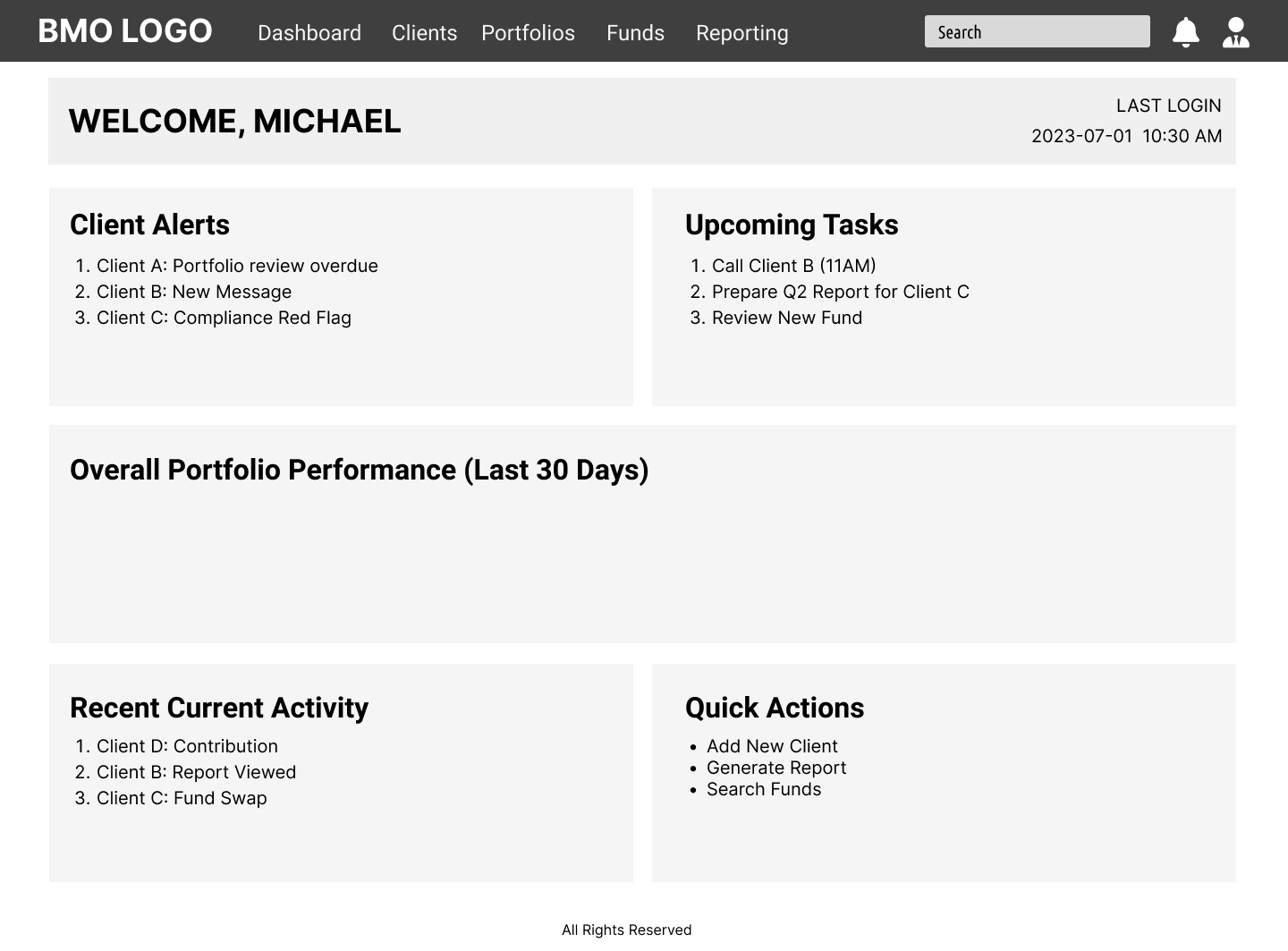Open alert Client B: New Message
Screen dimensions: 1288x951
tap(194, 292)
